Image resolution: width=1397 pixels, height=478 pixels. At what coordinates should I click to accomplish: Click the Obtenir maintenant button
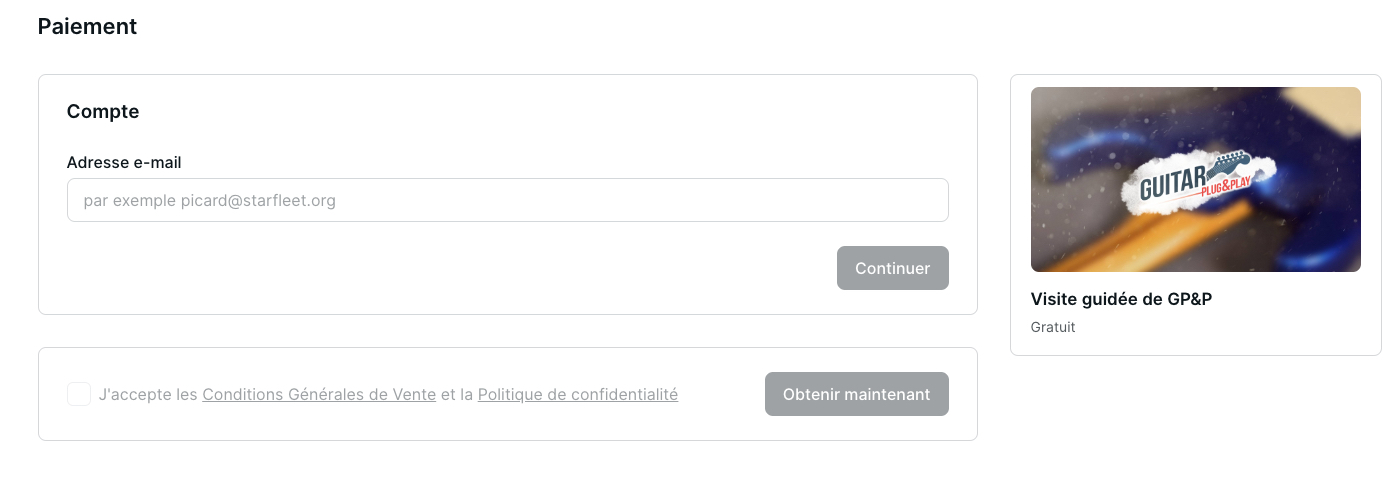(x=856, y=394)
